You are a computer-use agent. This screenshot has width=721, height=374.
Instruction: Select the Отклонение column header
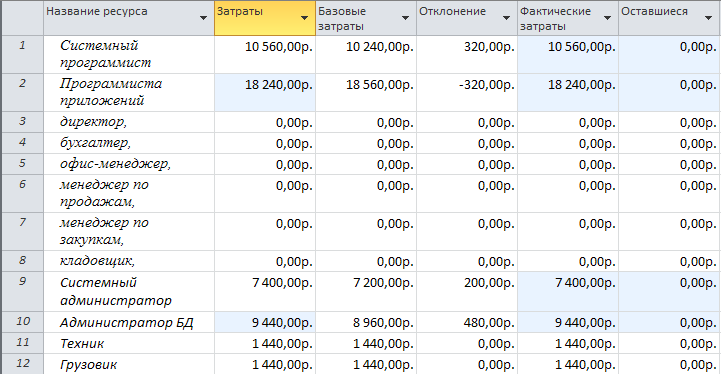[x=467, y=18]
